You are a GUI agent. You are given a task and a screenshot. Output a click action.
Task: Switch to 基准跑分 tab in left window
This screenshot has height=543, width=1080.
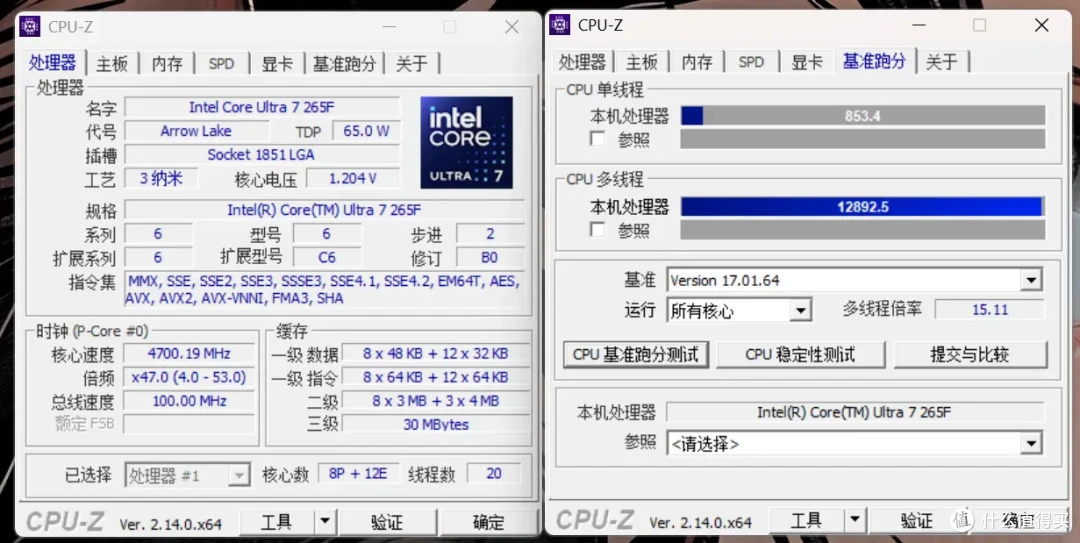[344, 64]
